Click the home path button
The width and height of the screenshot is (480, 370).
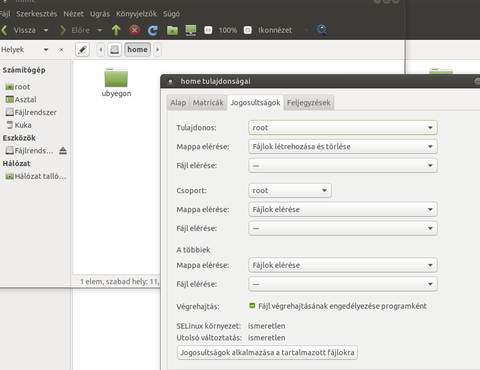pos(137,50)
